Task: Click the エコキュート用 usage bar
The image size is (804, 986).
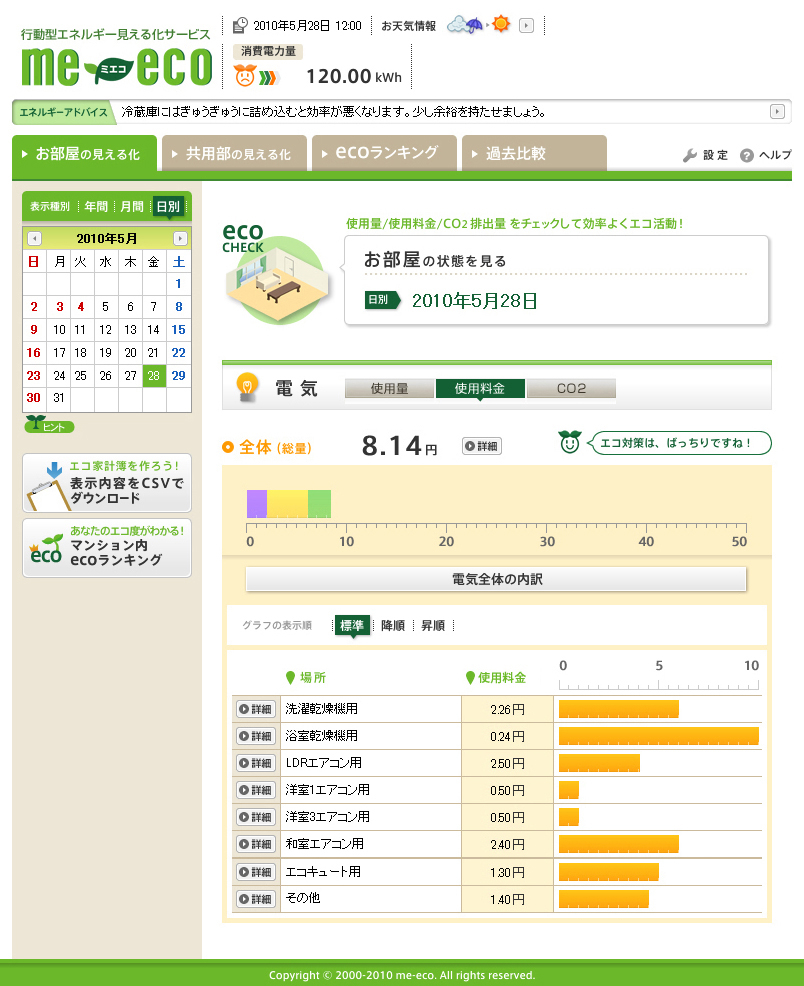Action: click(x=609, y=872)
